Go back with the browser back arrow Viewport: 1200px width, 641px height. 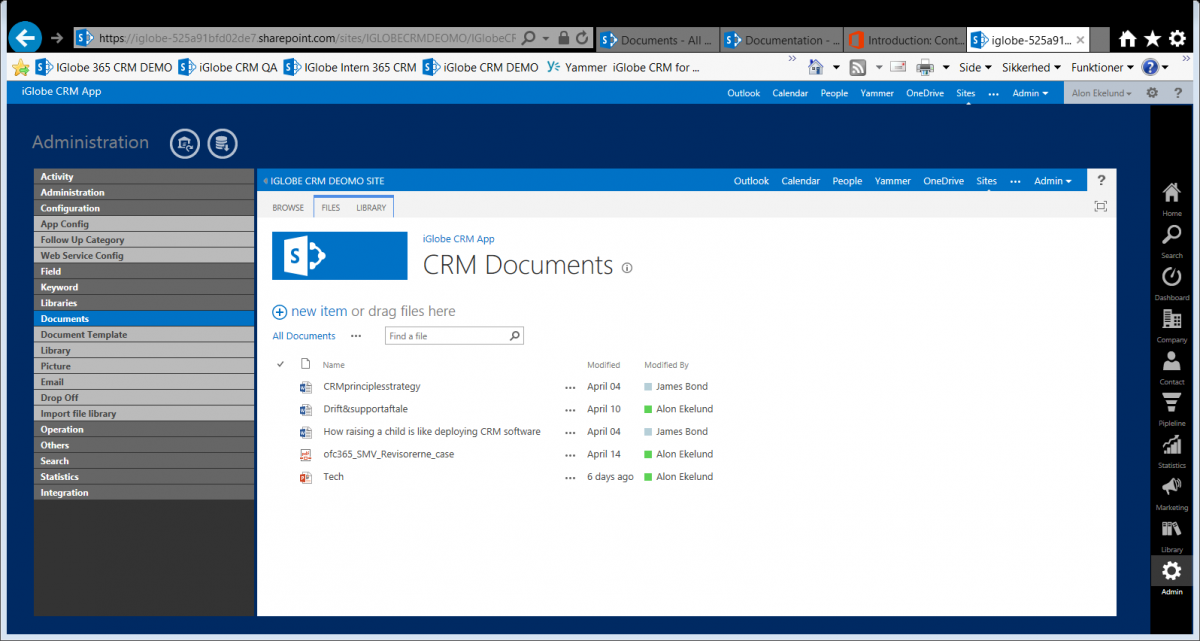tap(24, 38)
